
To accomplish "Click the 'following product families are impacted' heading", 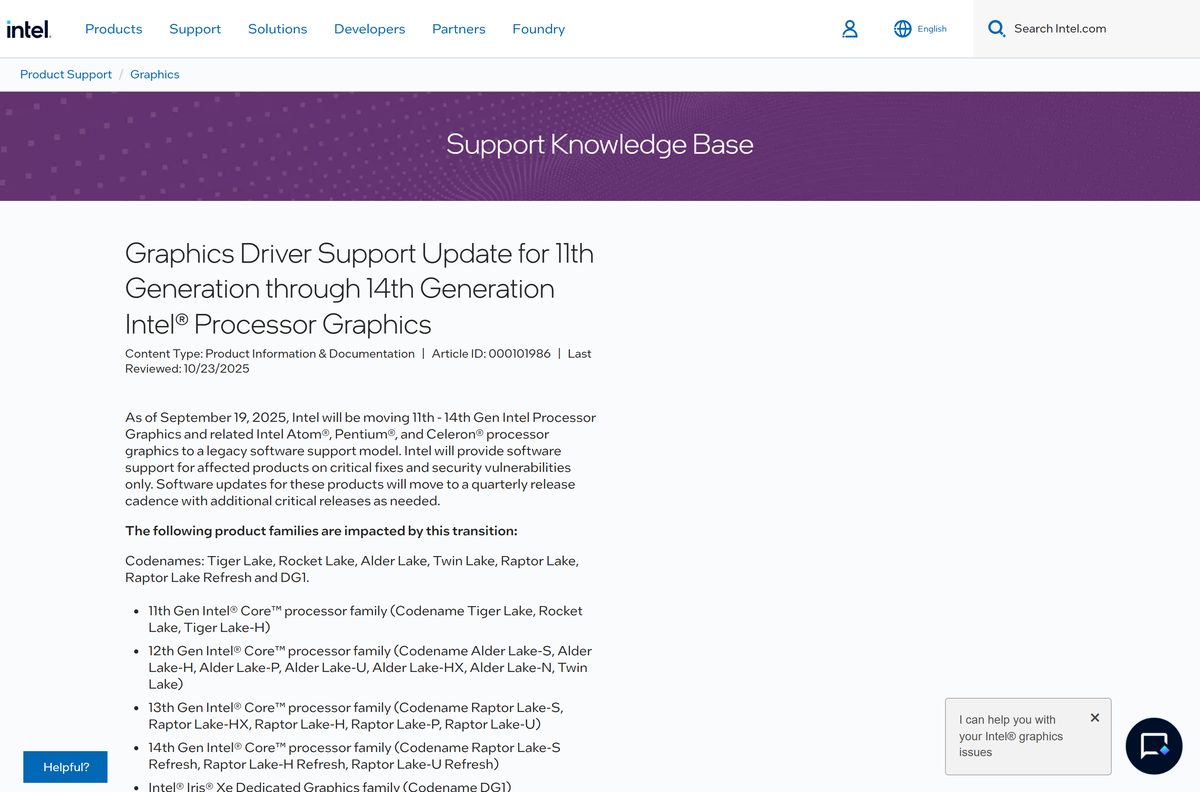I will (321, 531).
